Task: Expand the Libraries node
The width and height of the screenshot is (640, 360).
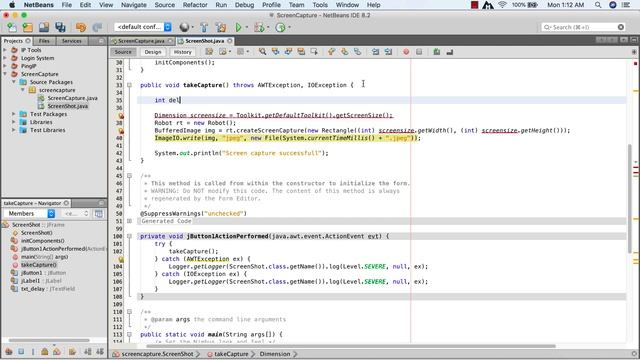Action: coord(14,122)
